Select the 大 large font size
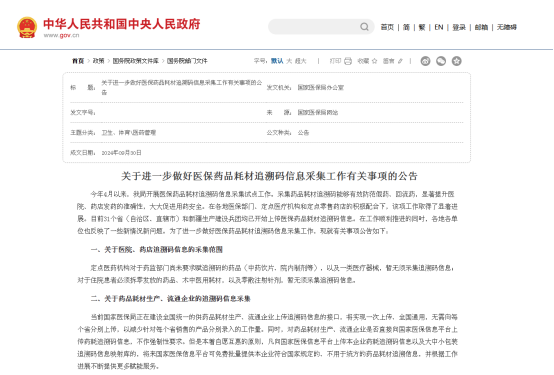 [289, 61]
